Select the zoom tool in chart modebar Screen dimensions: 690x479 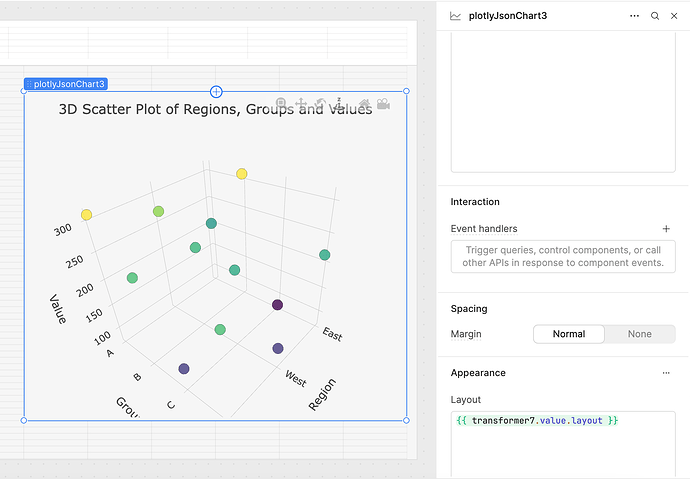(282, 104)
